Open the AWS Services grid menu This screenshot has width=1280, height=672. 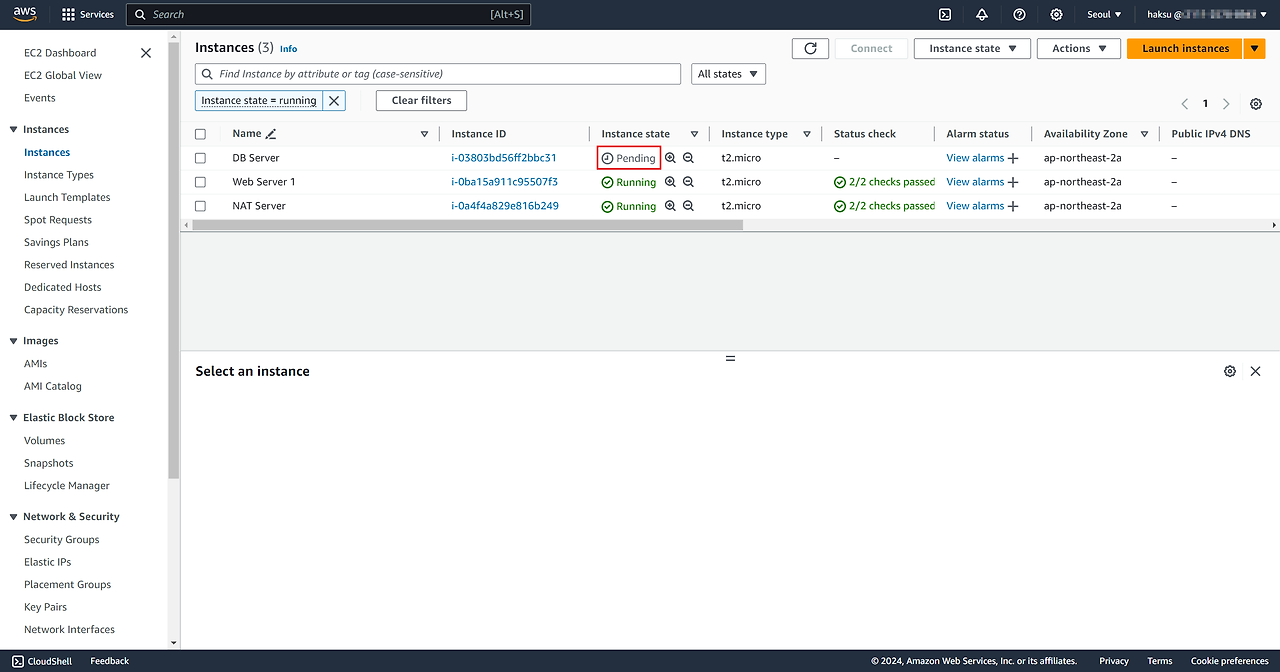click(x=69, y=15)
